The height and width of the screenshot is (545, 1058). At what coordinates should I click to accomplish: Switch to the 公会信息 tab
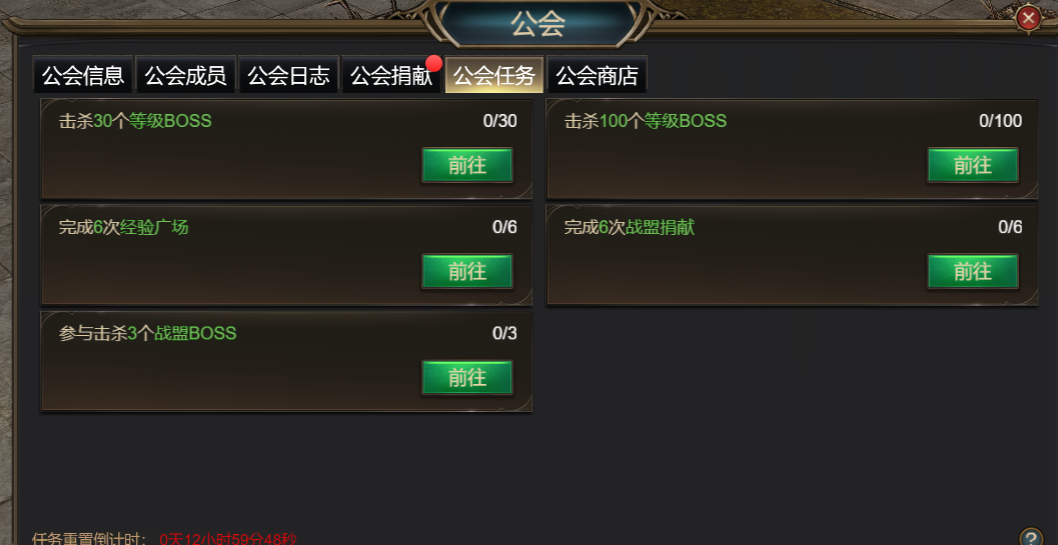click(83, 76)
